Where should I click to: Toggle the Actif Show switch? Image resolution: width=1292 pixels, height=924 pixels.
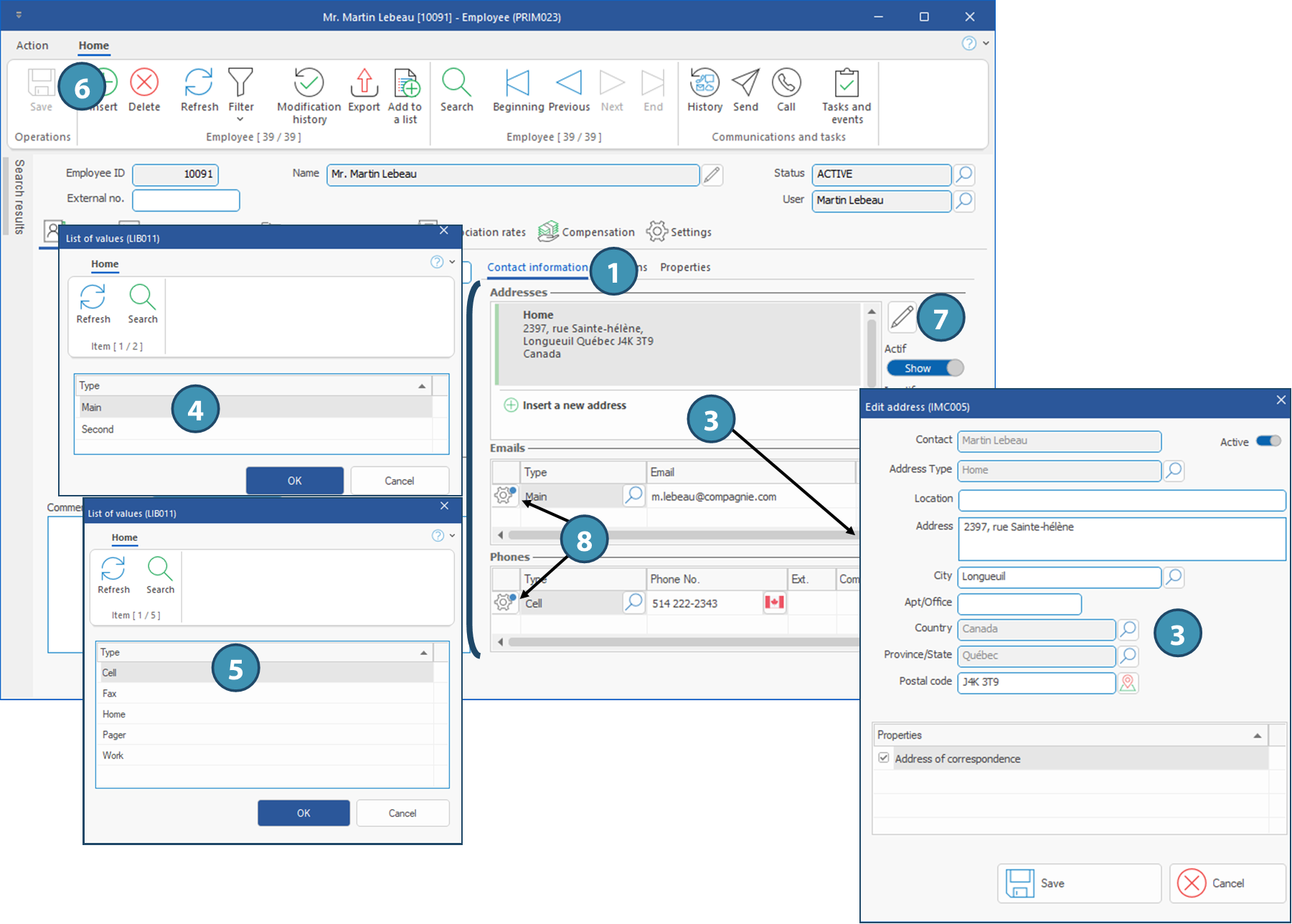coord(925,368)
